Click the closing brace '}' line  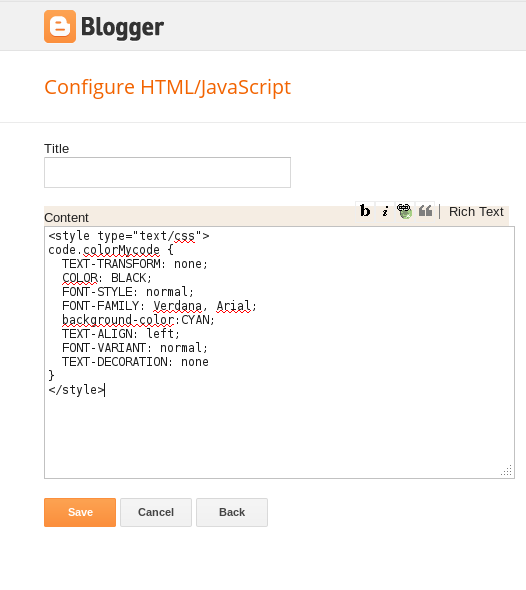coord(52,376)
